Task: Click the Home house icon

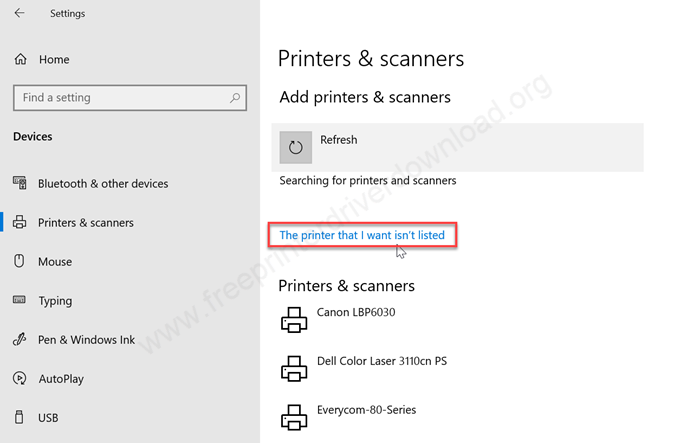Action: (x=20, y=59)
